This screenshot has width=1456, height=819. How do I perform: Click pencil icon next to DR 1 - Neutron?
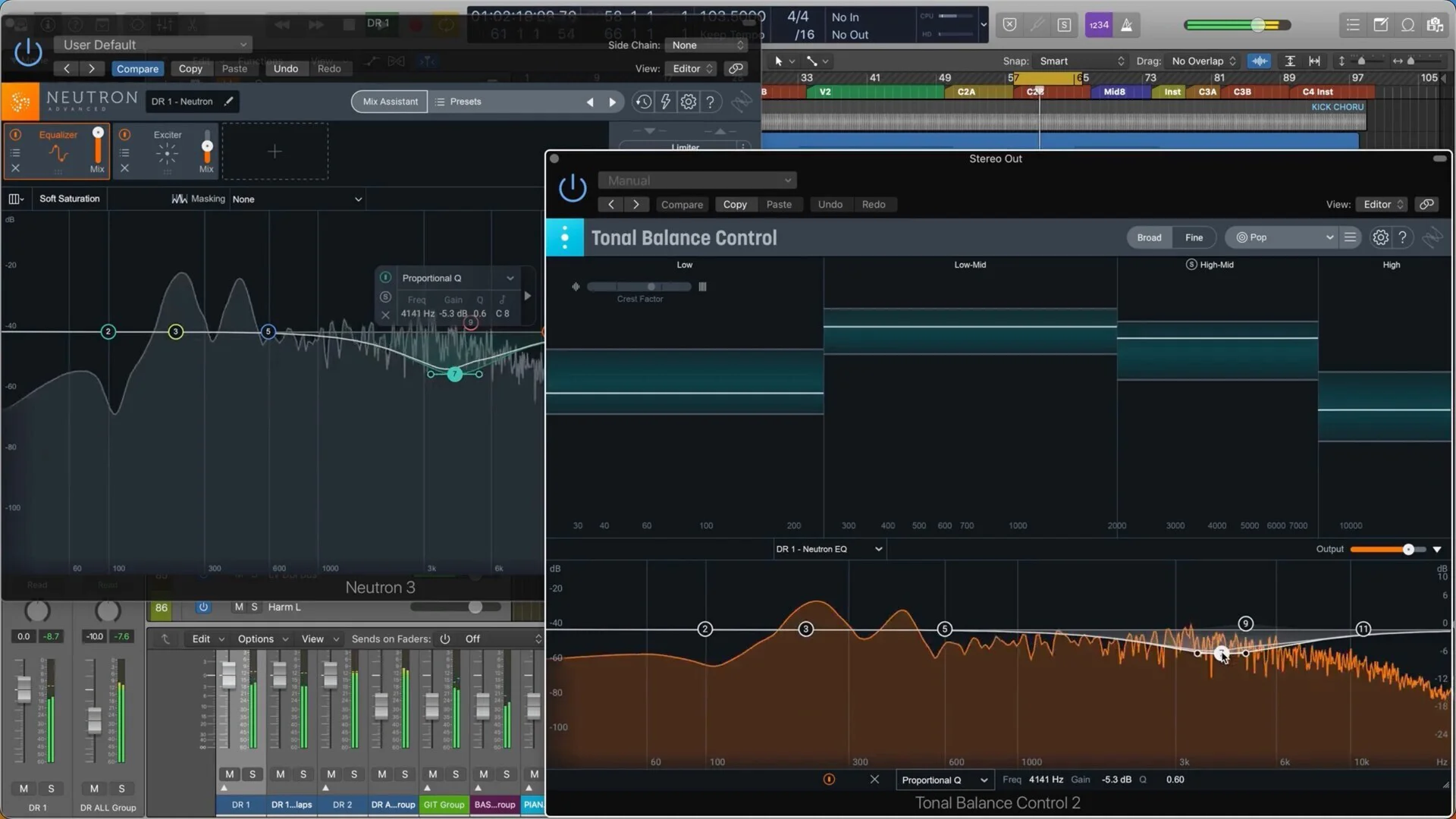pos(228,102)
